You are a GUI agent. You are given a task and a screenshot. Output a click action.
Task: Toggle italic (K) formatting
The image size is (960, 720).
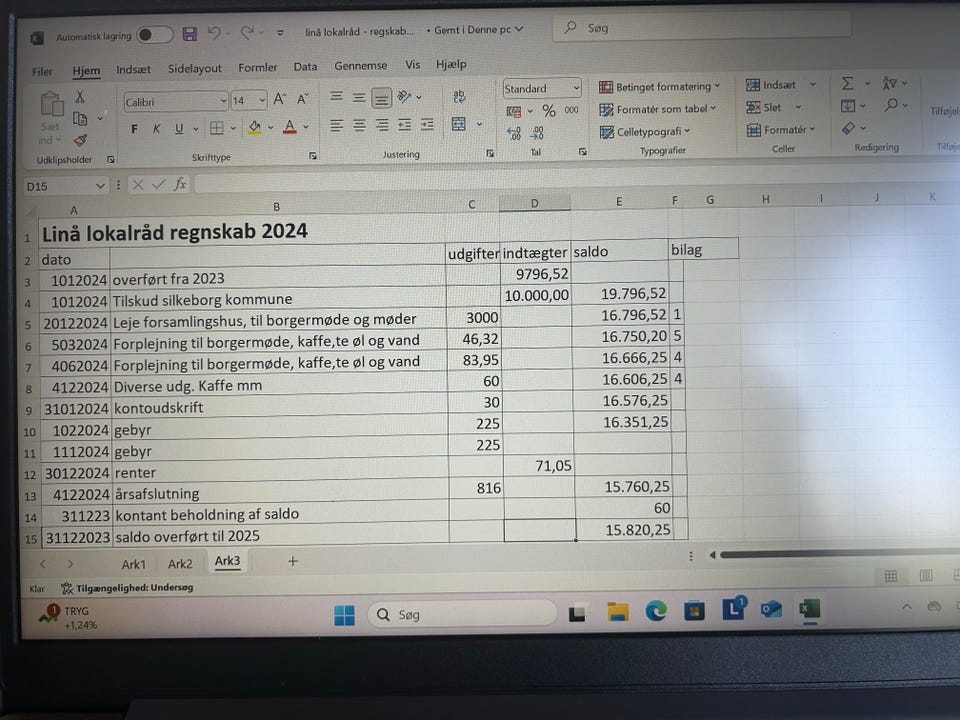pyautogui.click(x=157, y=129)
